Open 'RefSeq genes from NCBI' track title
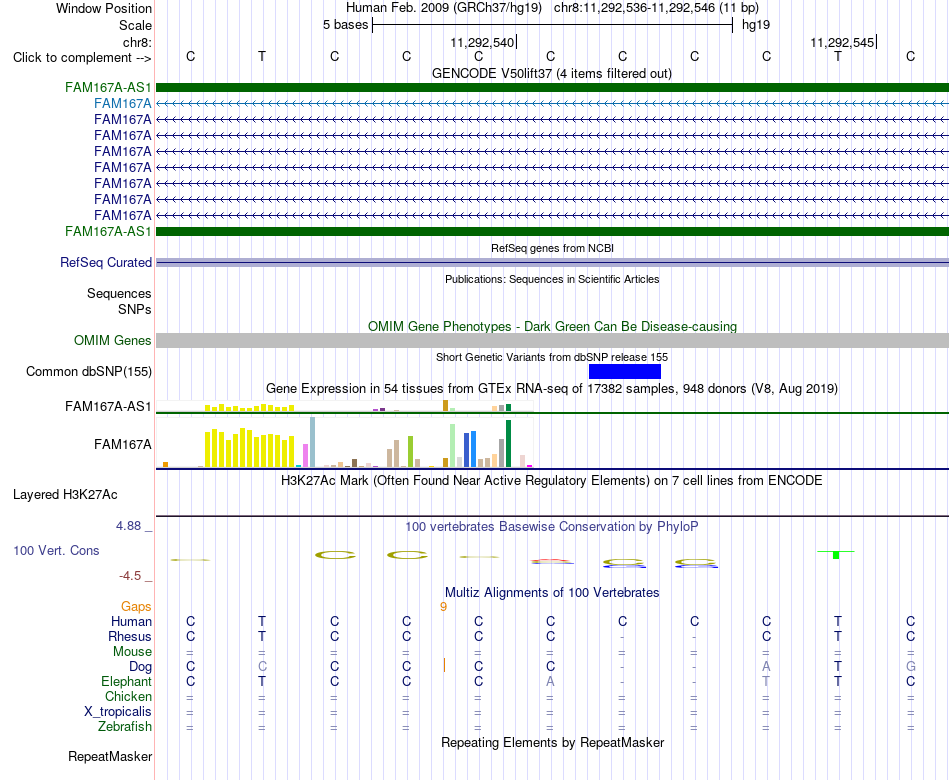Viewport: 950px width, 780px height. click(x=552, y=248)
